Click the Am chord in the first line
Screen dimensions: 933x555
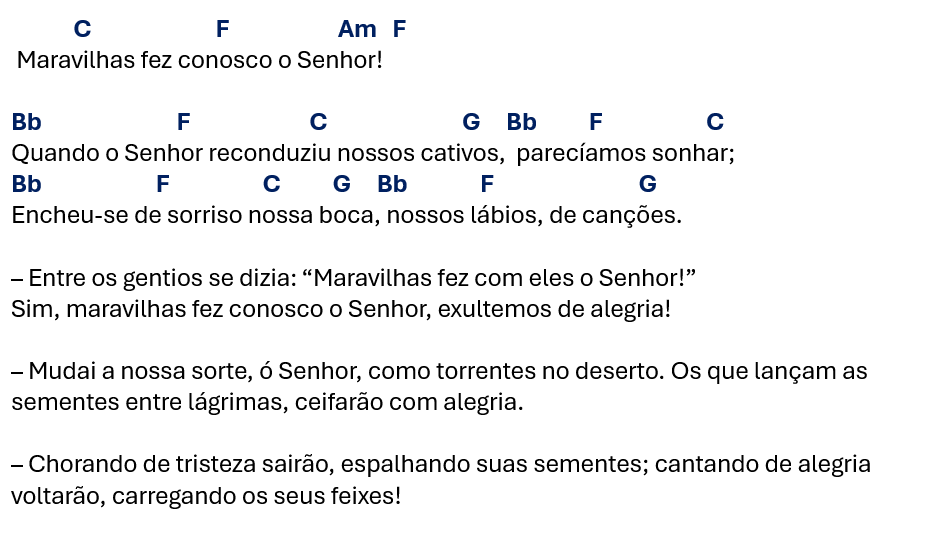pos(357,30)
